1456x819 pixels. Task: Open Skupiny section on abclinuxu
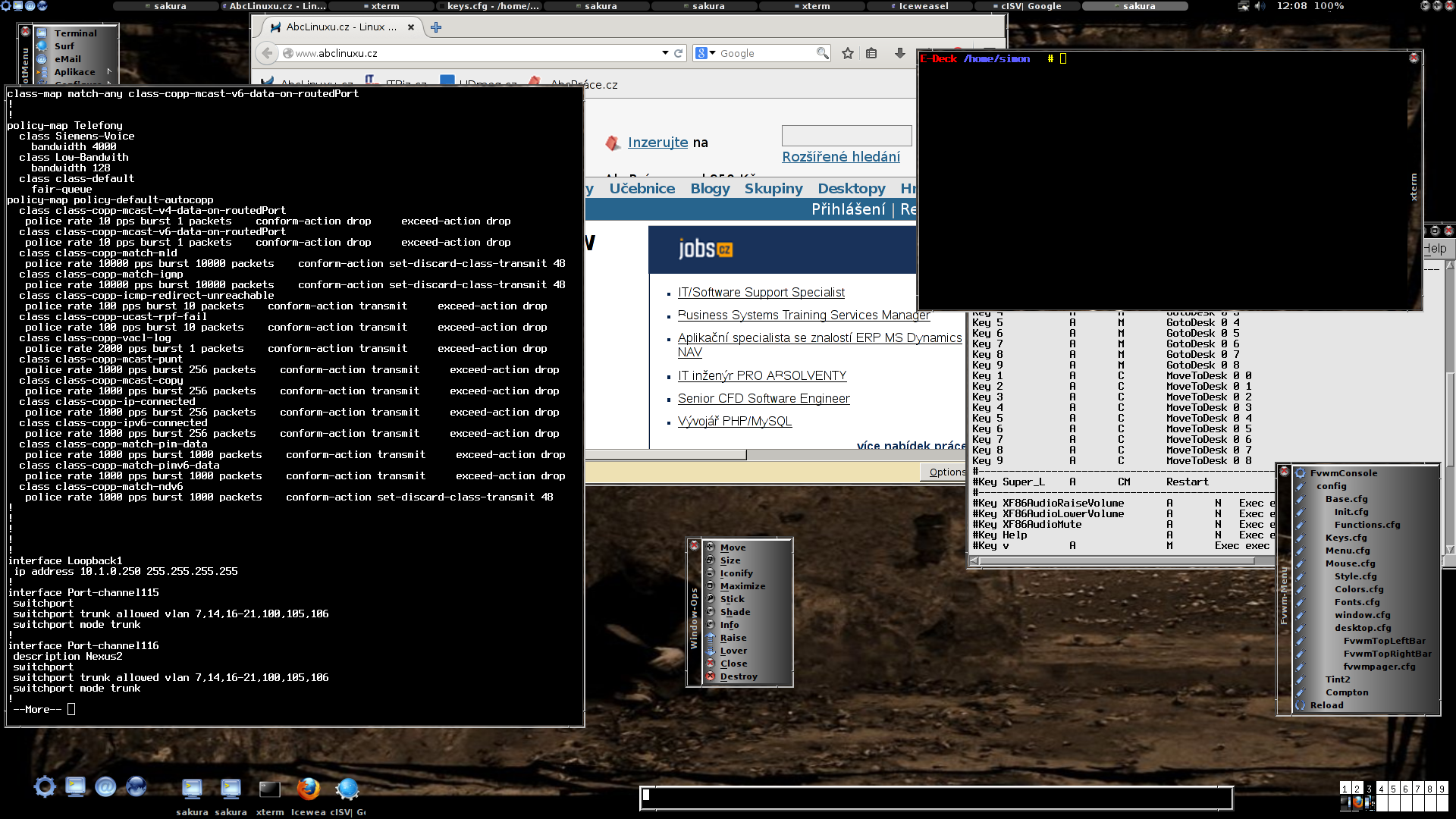[773, 189]
